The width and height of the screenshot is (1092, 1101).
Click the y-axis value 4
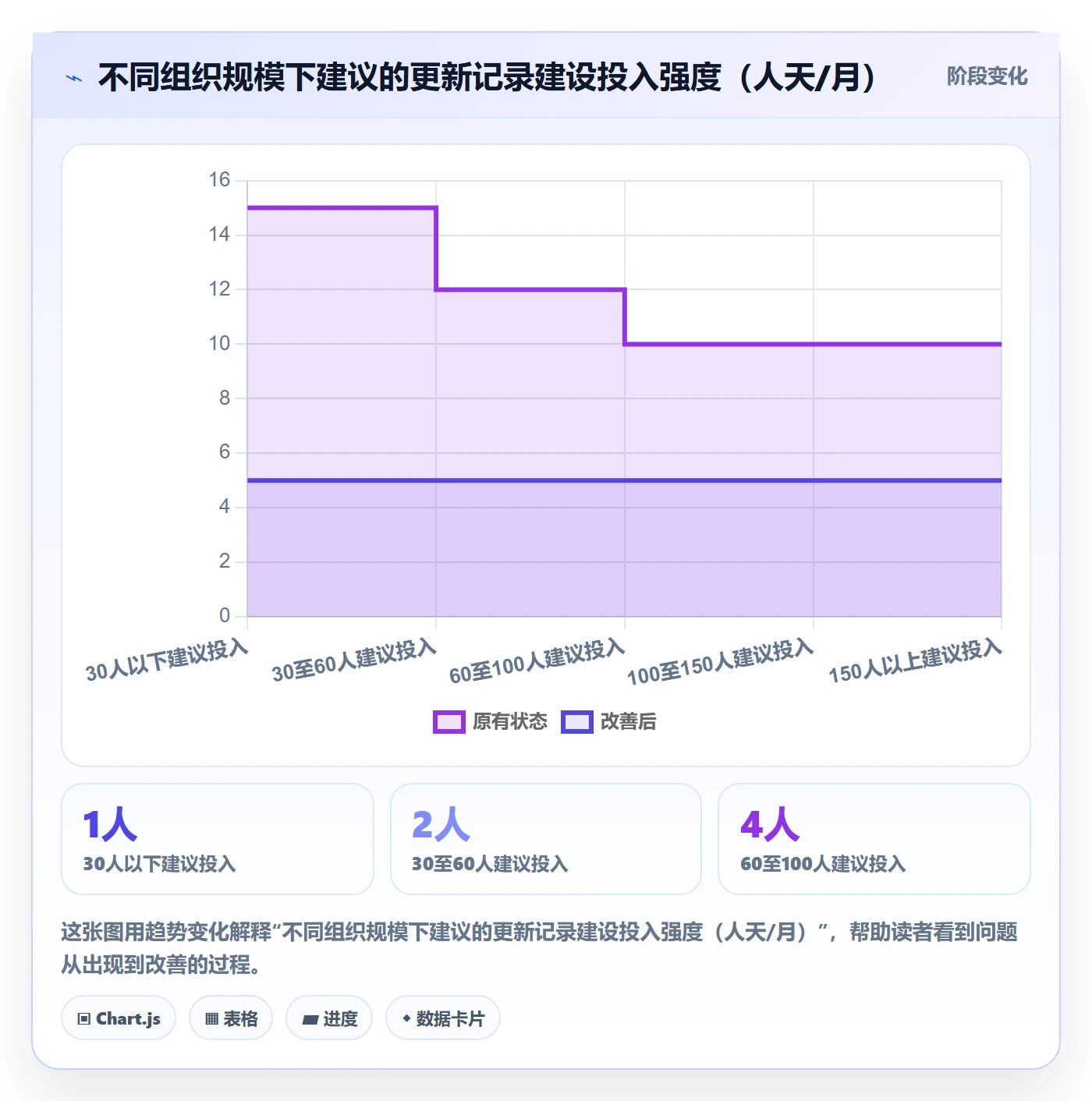pos(225,507)
